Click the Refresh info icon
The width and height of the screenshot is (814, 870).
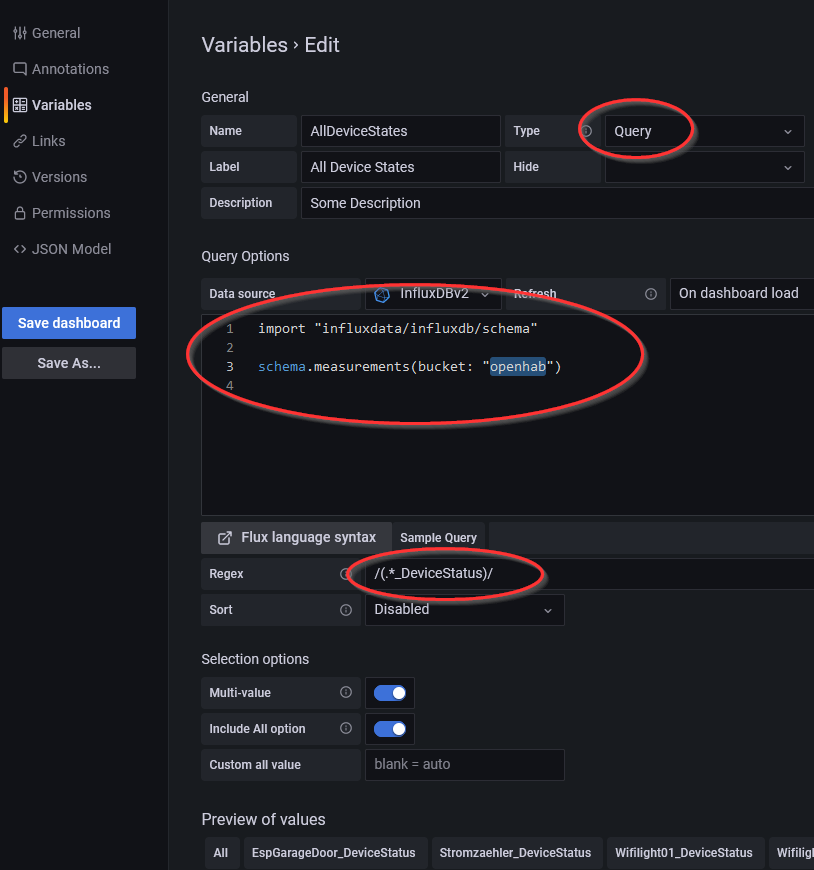[x=651, y=294]
